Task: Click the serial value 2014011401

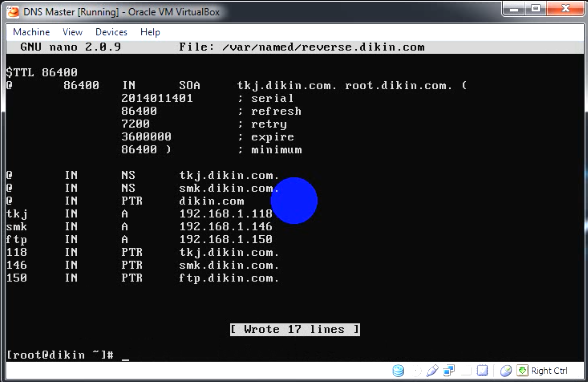Action: 157,98
